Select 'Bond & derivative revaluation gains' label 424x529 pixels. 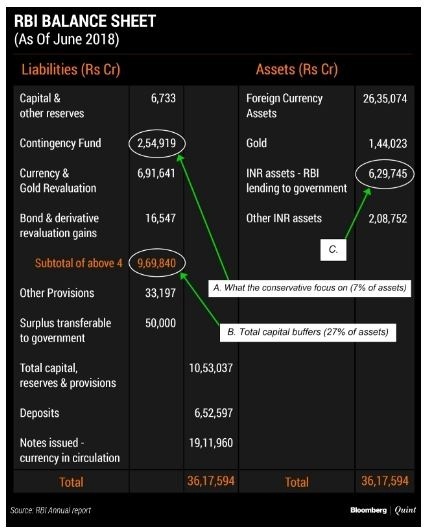tap(59, 225)
